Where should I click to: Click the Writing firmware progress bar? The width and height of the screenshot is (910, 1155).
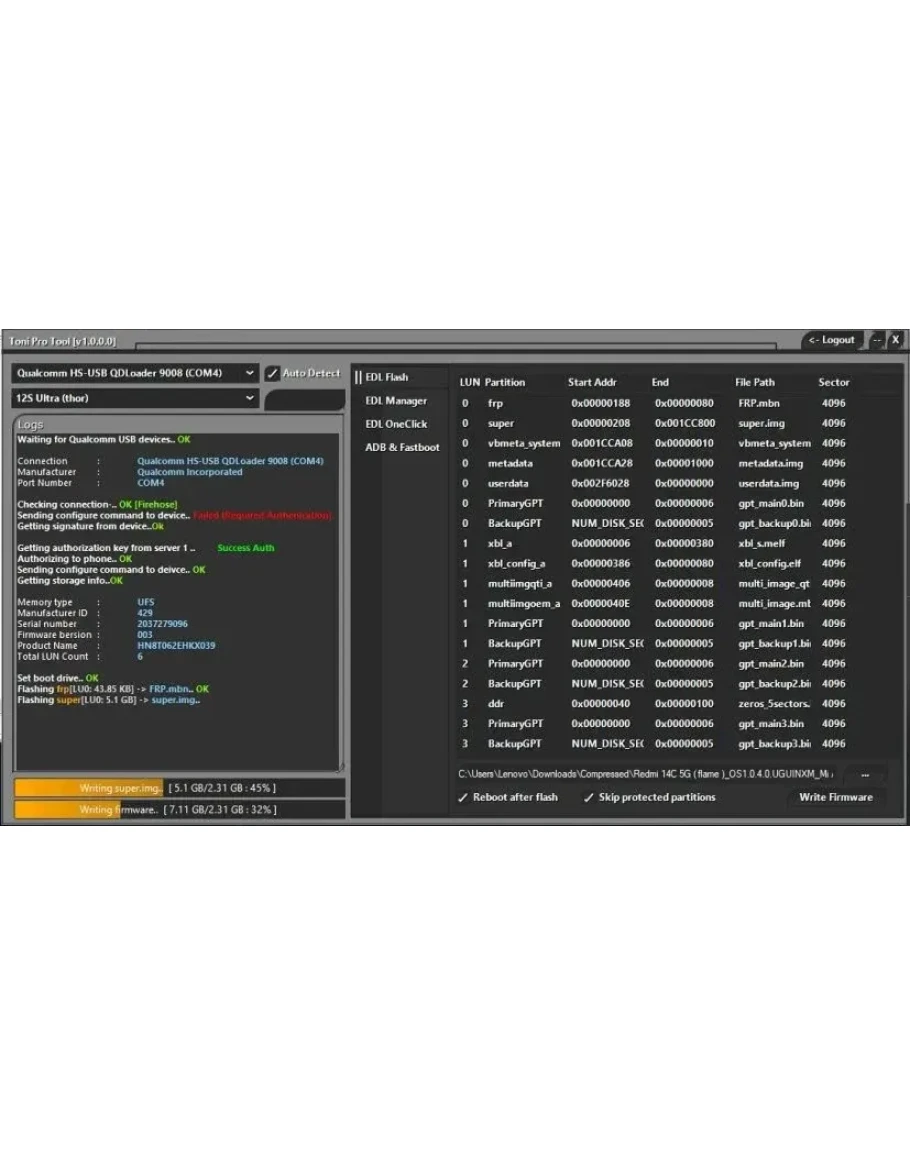(179, 810)
